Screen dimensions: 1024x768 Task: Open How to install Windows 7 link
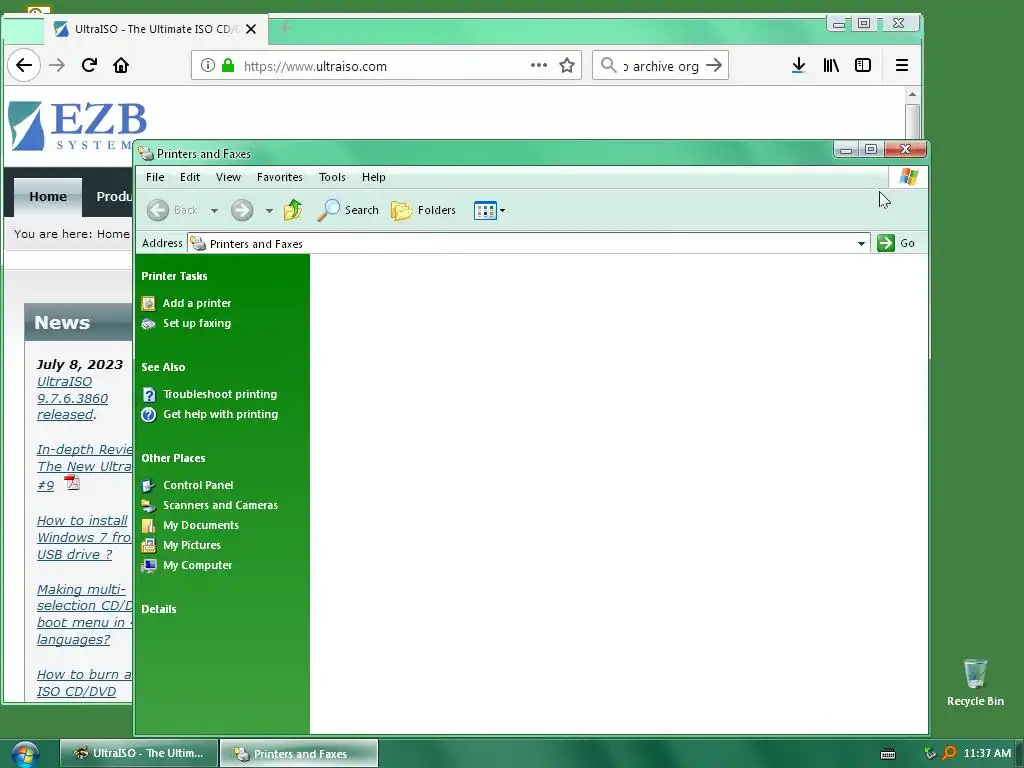(84, 537)
